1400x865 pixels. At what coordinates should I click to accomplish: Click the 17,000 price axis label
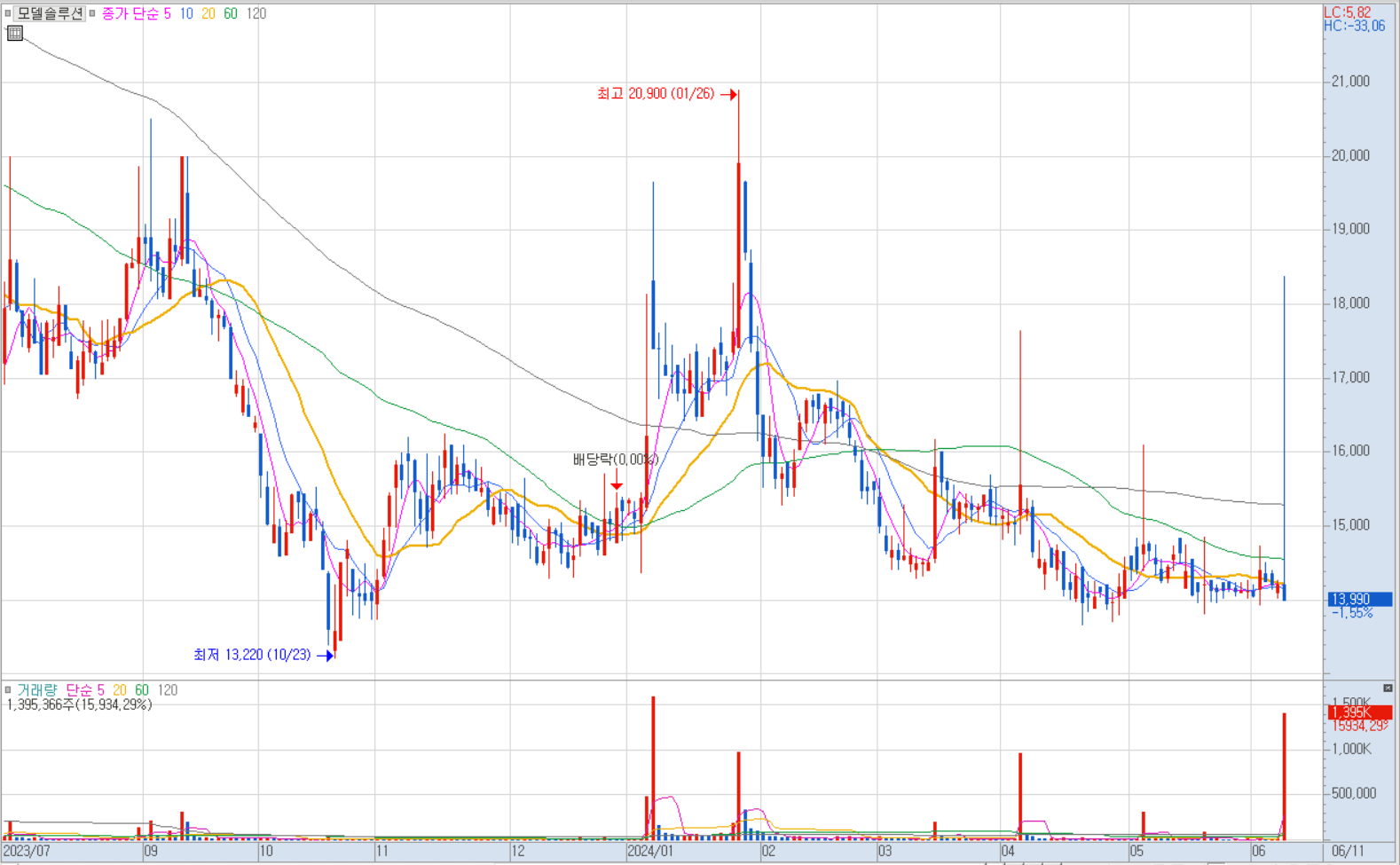1350,378
